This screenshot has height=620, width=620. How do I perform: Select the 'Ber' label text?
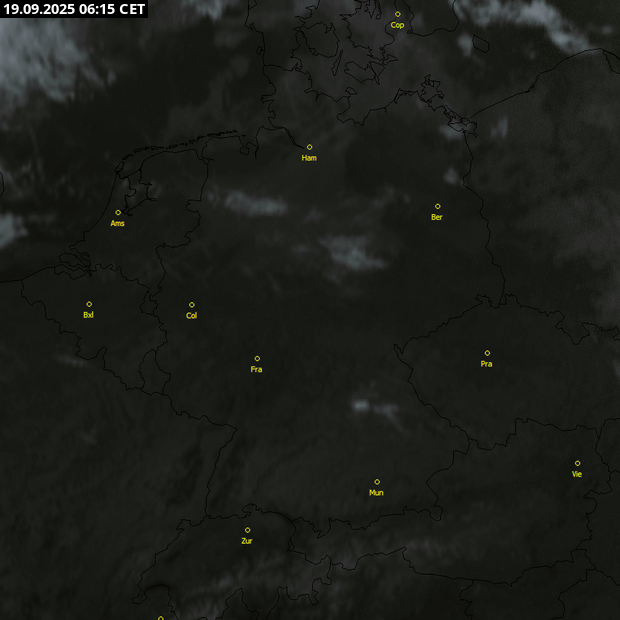(437, 217)
